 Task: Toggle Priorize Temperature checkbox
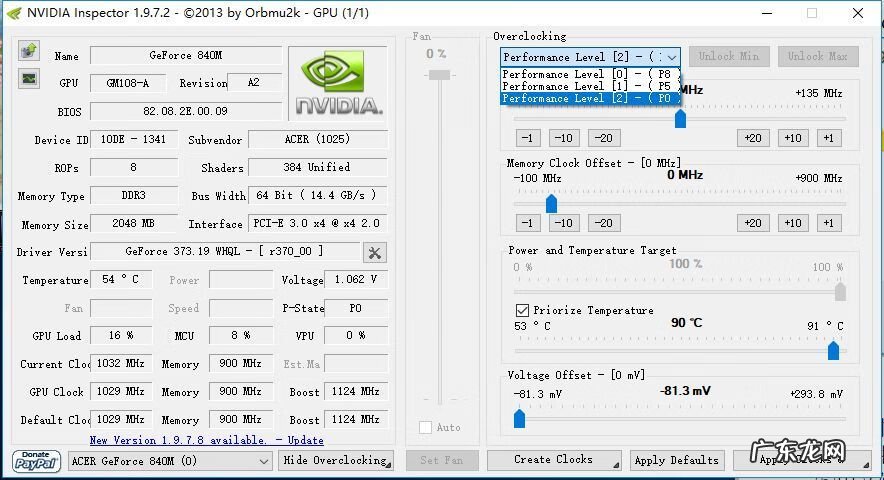(x=522, y=310)
